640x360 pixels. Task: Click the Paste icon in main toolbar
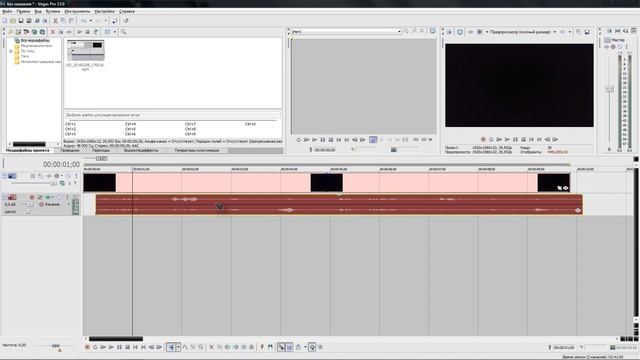point(71,21)
